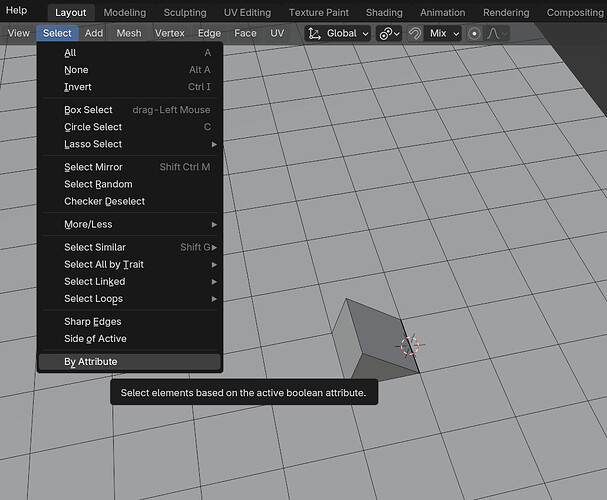Screen dimensions: 607x500
Task: Close the open Select menu header
Action: click(57, 33)
